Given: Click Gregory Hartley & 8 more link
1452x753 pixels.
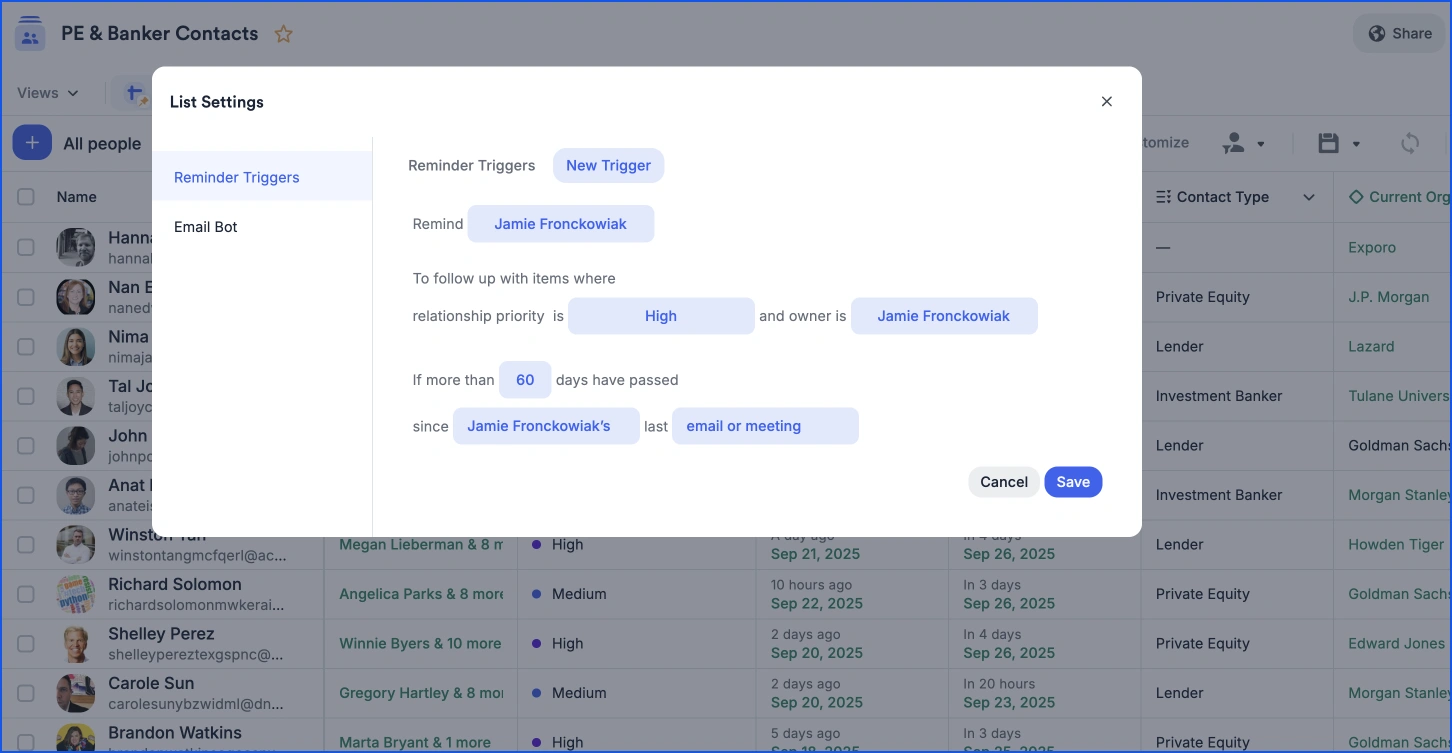Looking at the screenshot, I should (x=421, y=693).
